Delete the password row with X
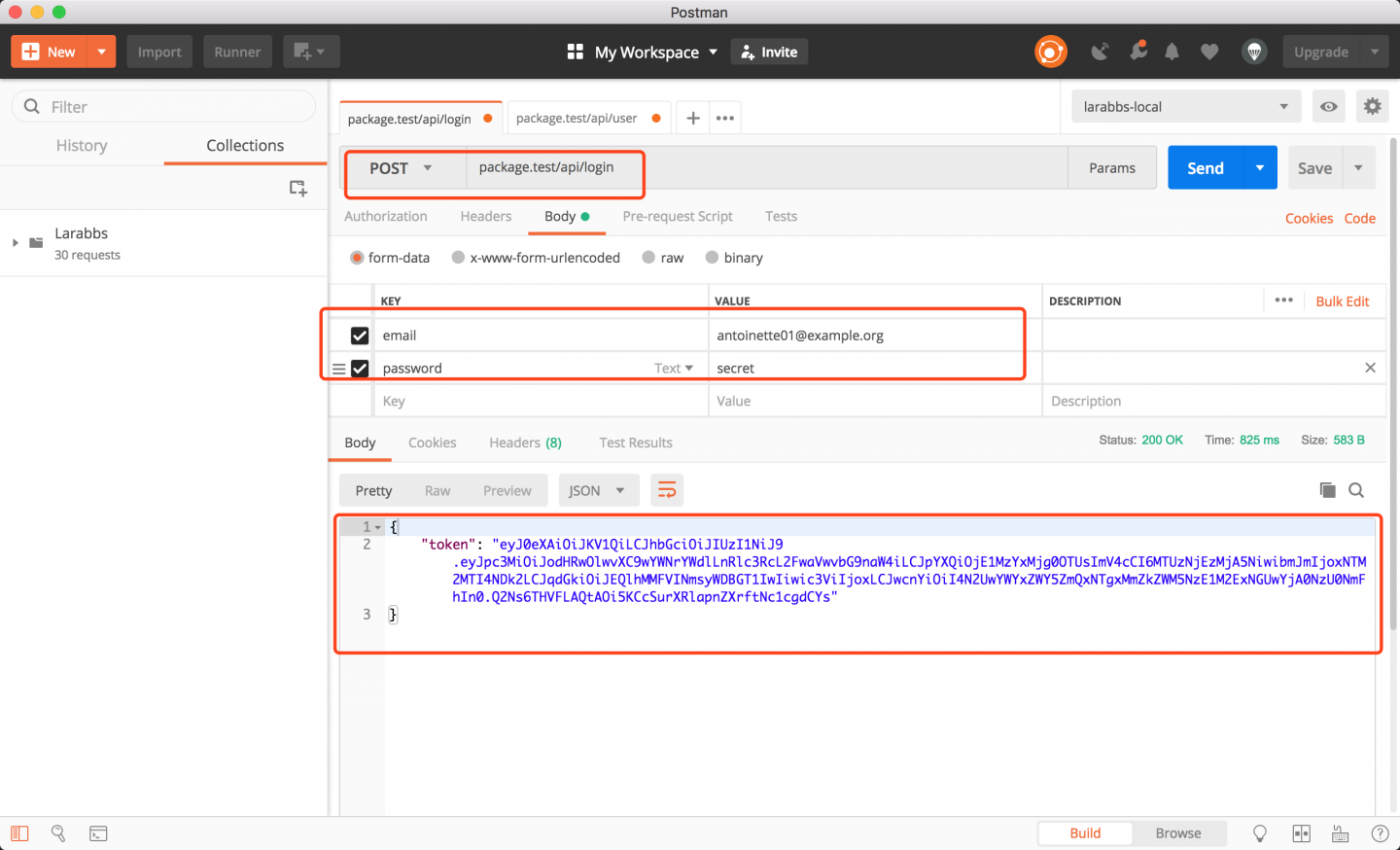 [1370, 368]
